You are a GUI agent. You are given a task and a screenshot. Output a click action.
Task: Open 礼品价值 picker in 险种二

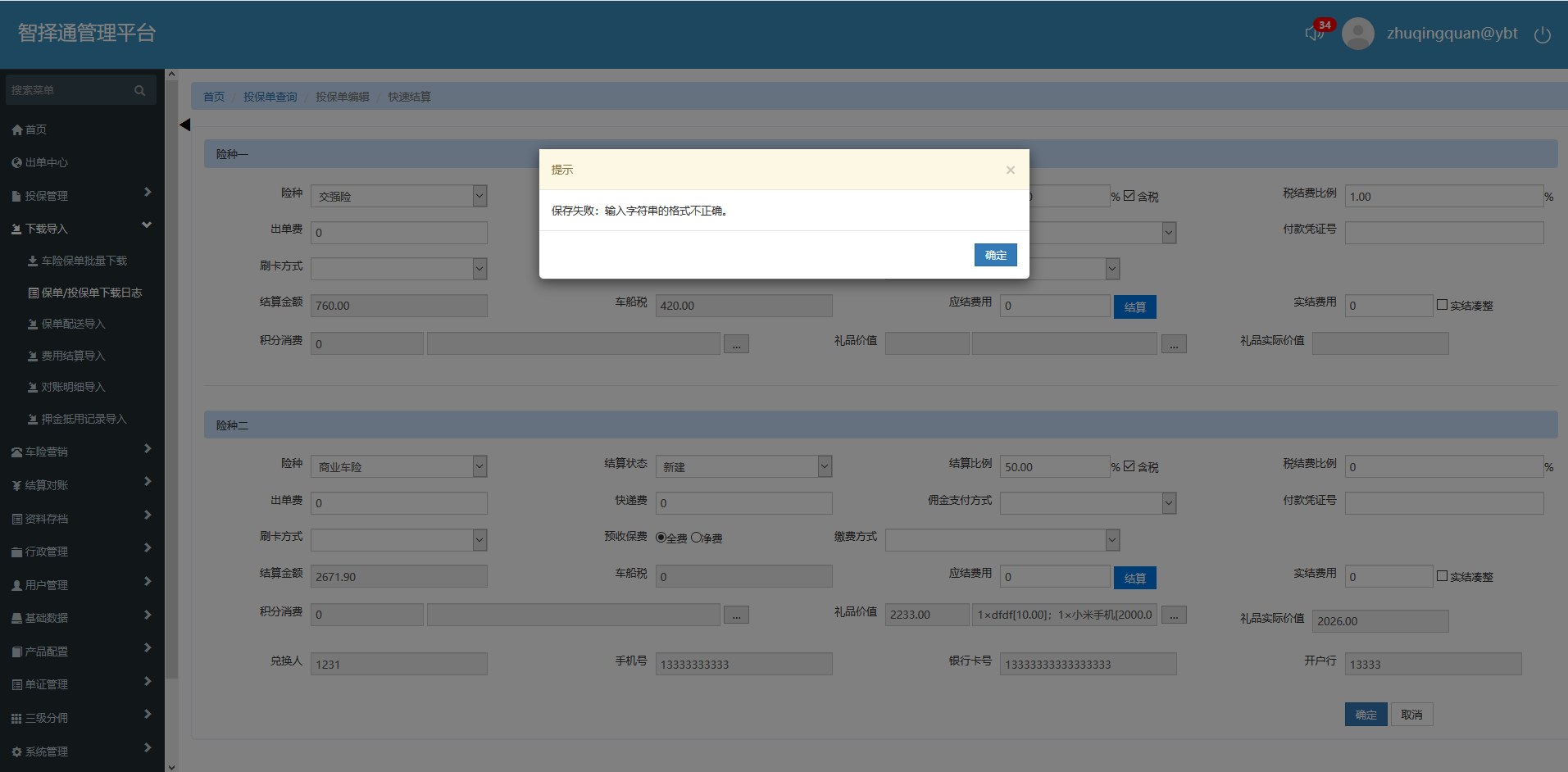click(x=1174, y=615)
